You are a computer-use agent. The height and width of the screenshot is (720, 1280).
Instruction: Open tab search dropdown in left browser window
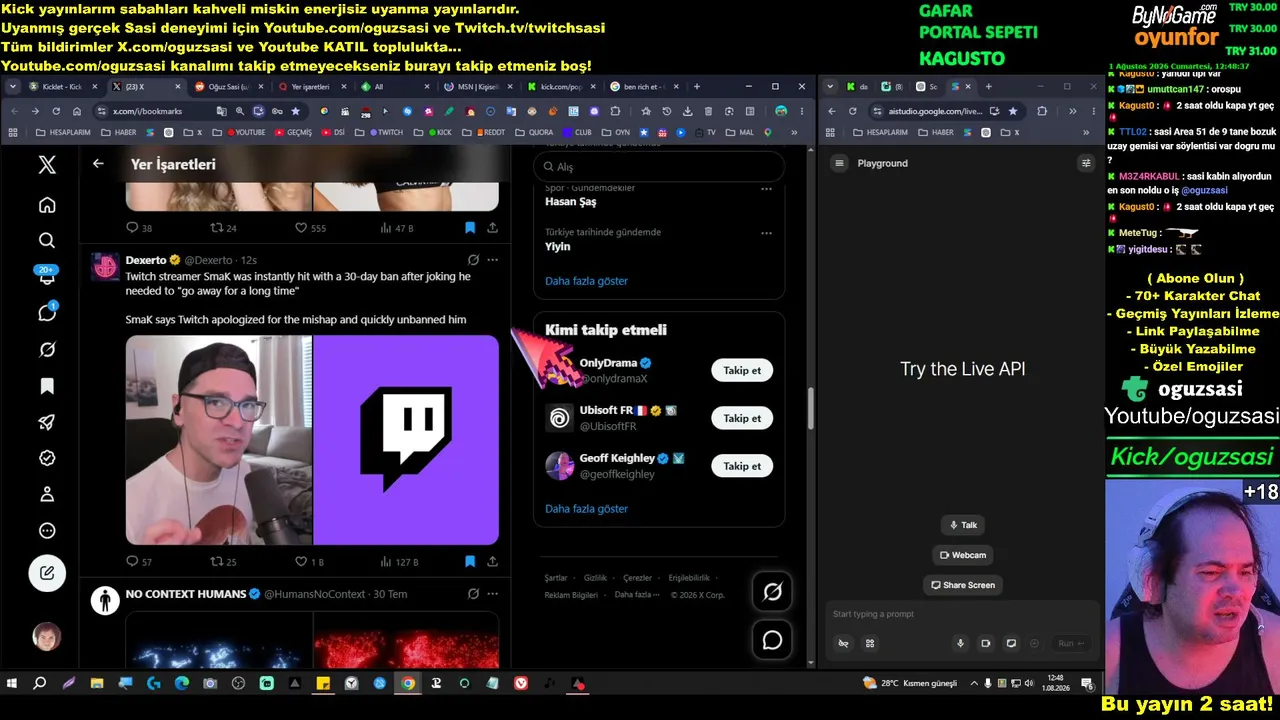[13, 87]
